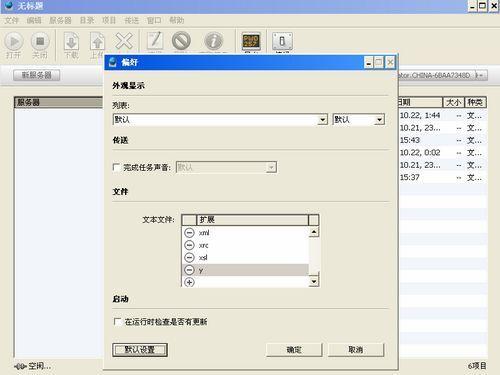Confirm preferences with 确定 button

click(294, 350)
